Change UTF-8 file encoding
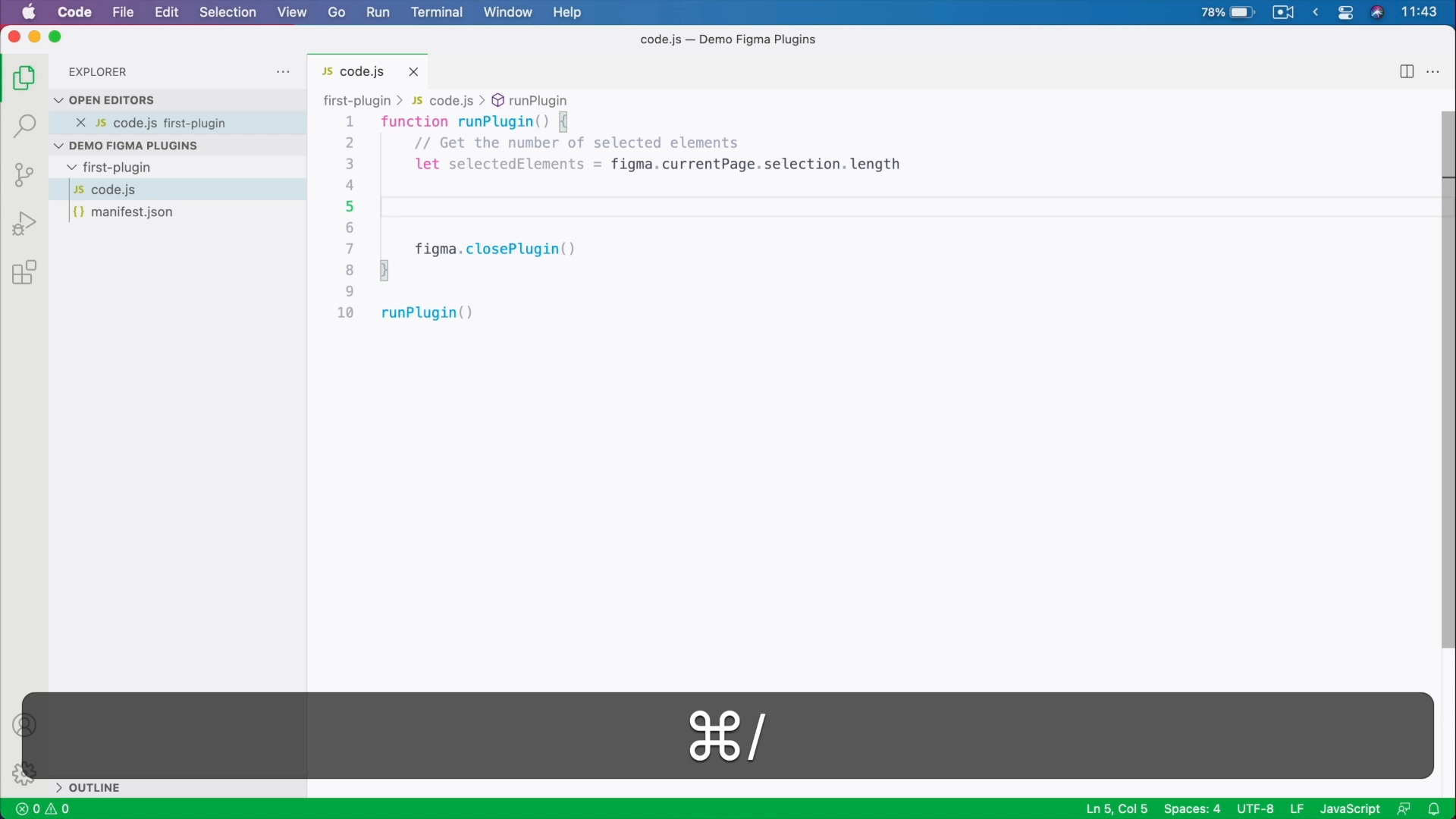 (x=1256, y=809)
